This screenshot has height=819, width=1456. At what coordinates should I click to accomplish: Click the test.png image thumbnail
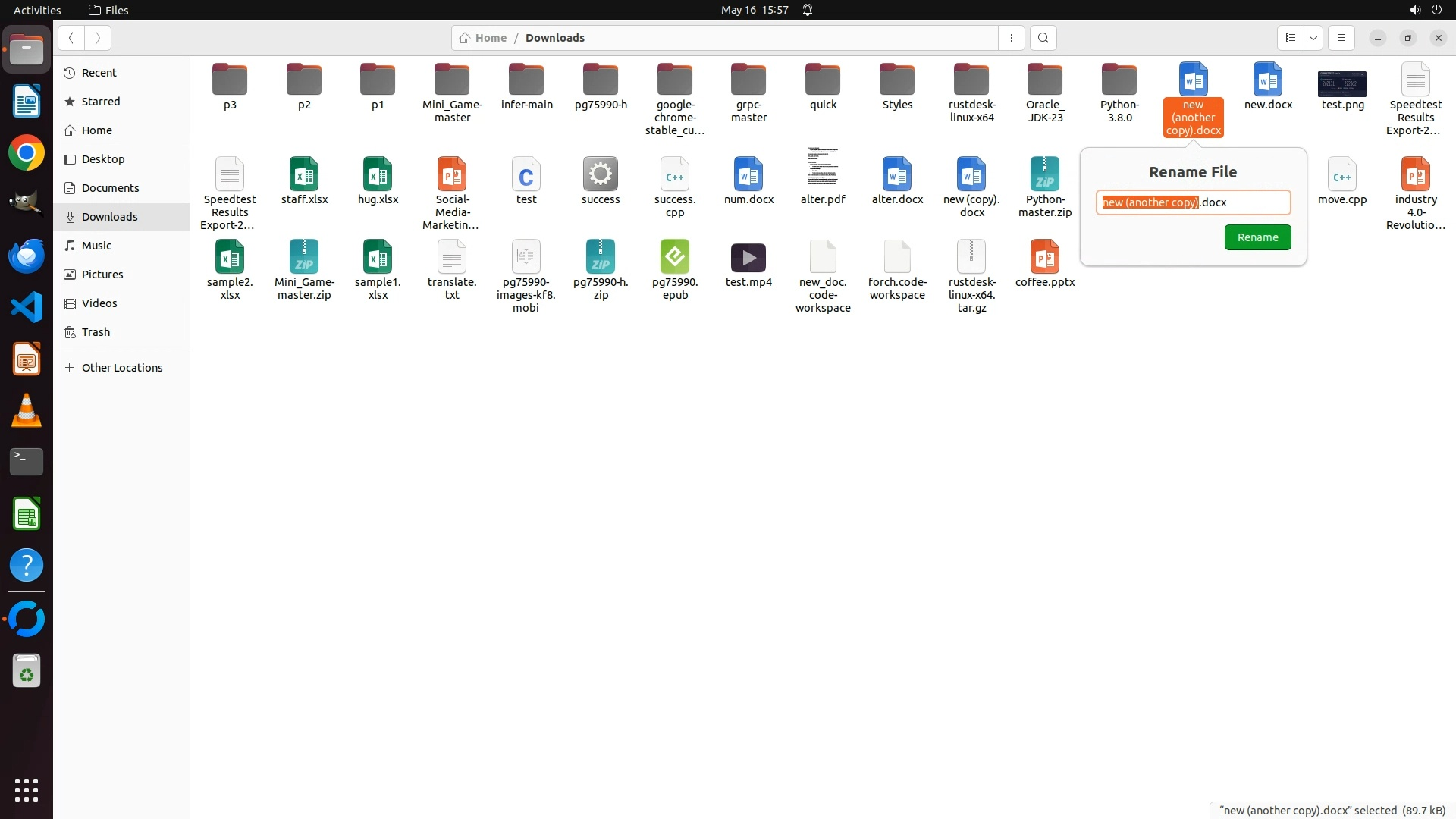(x=1341, y=83)
